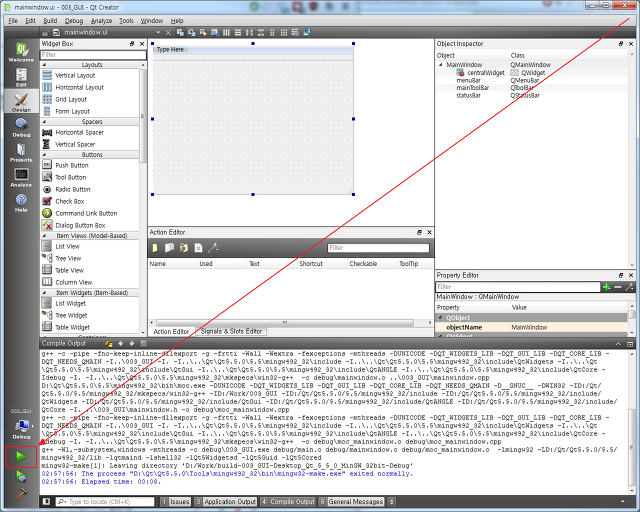Clear the compile output with broom icon
Image resolution: width=640 pixels, height=512 pixels.
(109, 344)
